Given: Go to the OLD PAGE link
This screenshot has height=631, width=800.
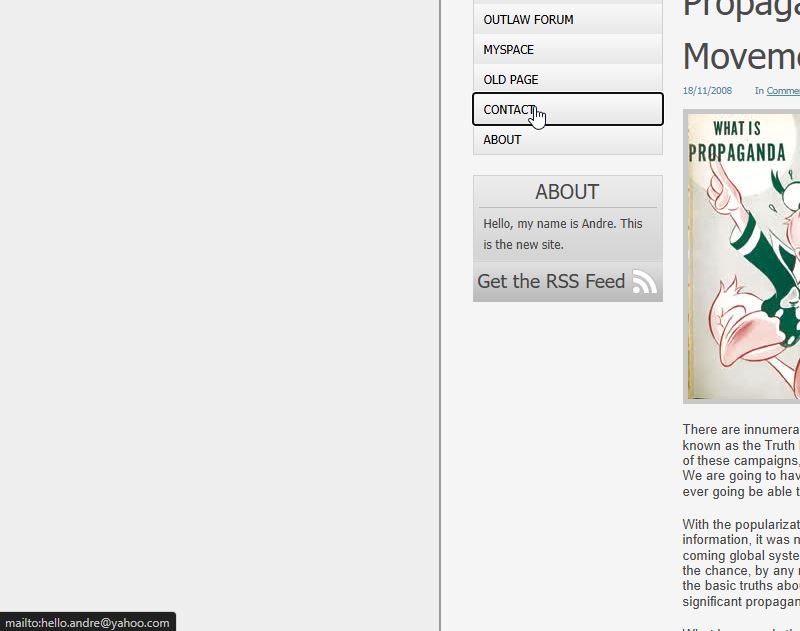Looking at the screenshot, I should (568, 80).
